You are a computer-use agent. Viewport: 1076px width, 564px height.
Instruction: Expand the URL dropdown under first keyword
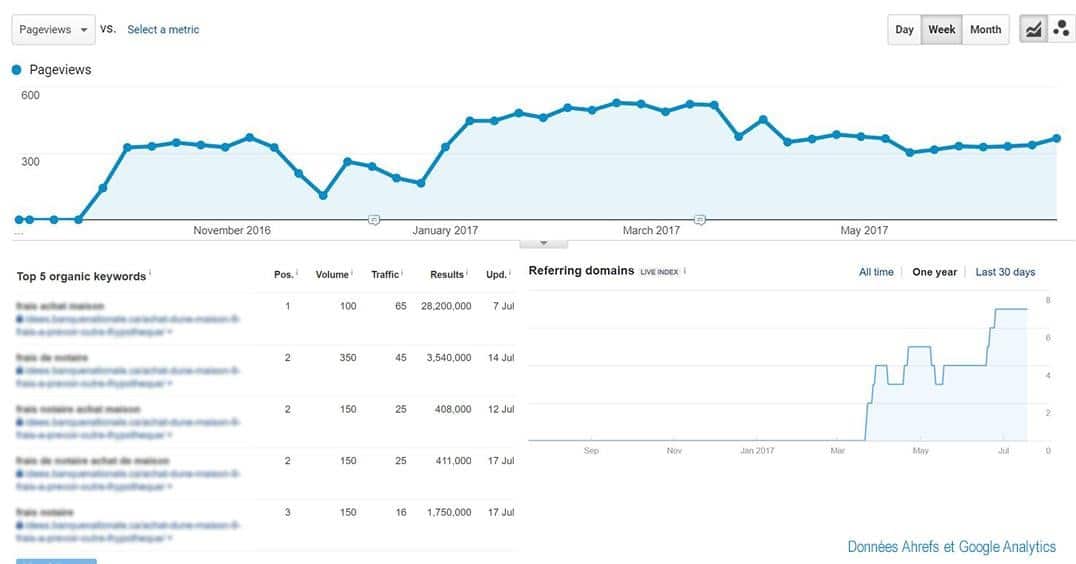click(x=172, y=333)
